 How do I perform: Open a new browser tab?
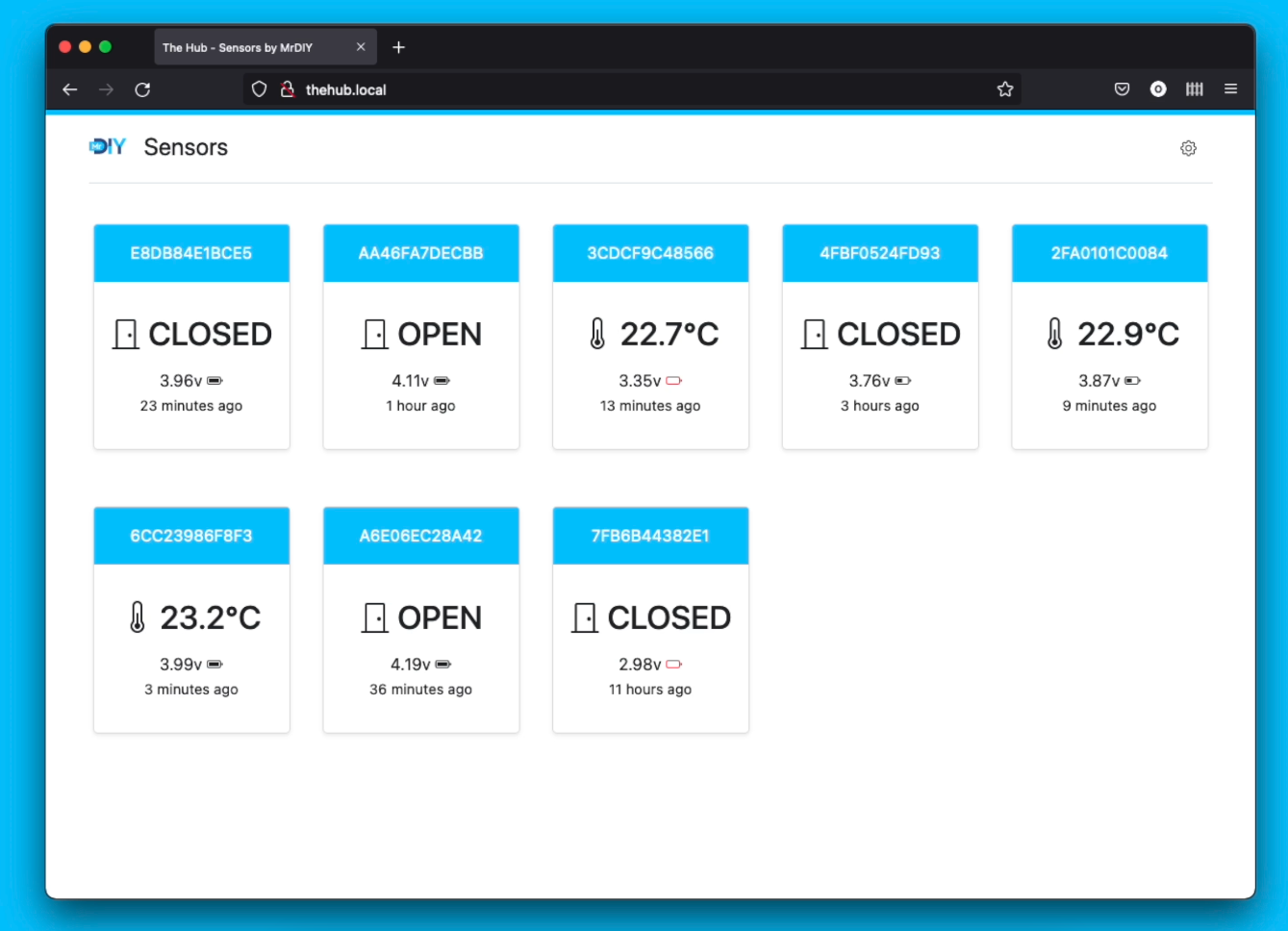tap(398, 46)
